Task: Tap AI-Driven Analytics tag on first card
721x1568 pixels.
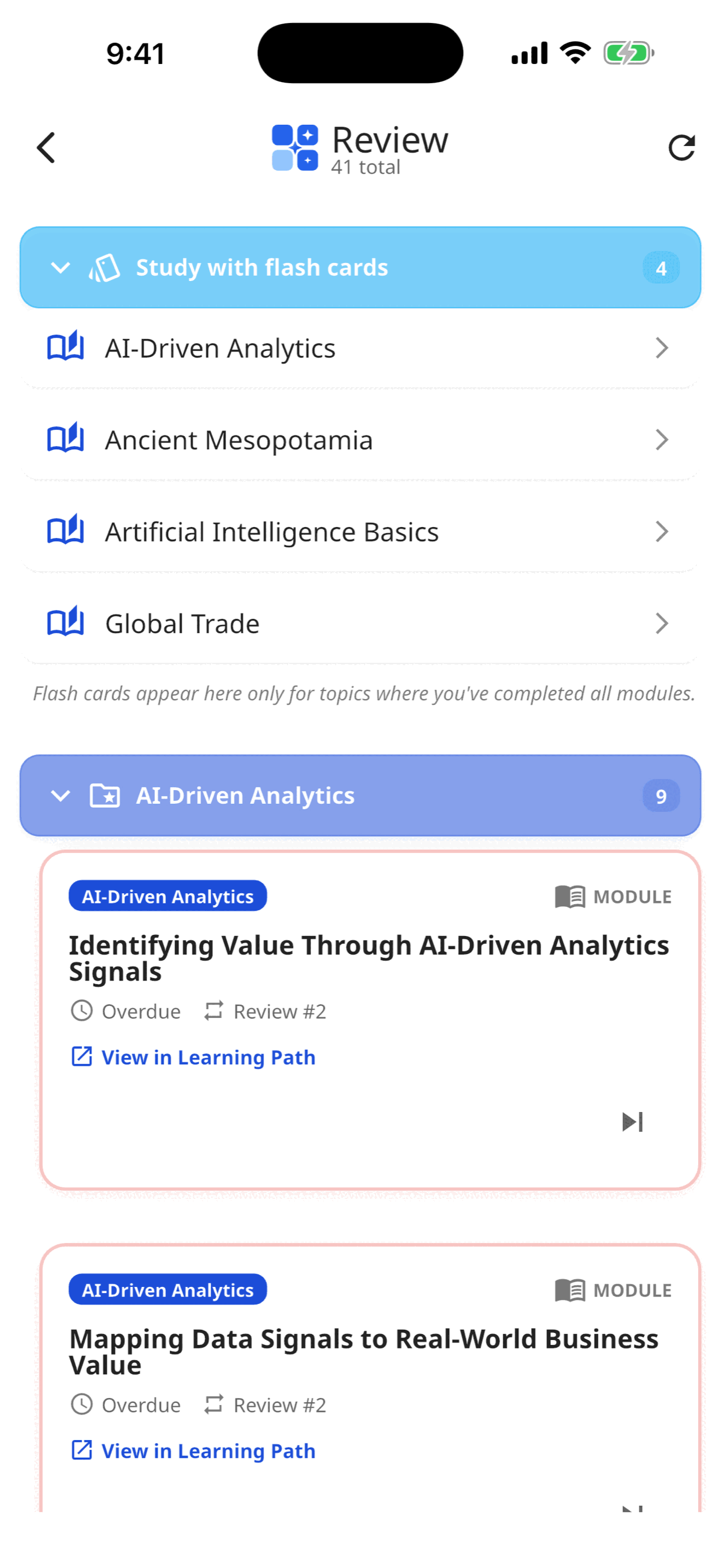Action: click(x=168, y=896)
